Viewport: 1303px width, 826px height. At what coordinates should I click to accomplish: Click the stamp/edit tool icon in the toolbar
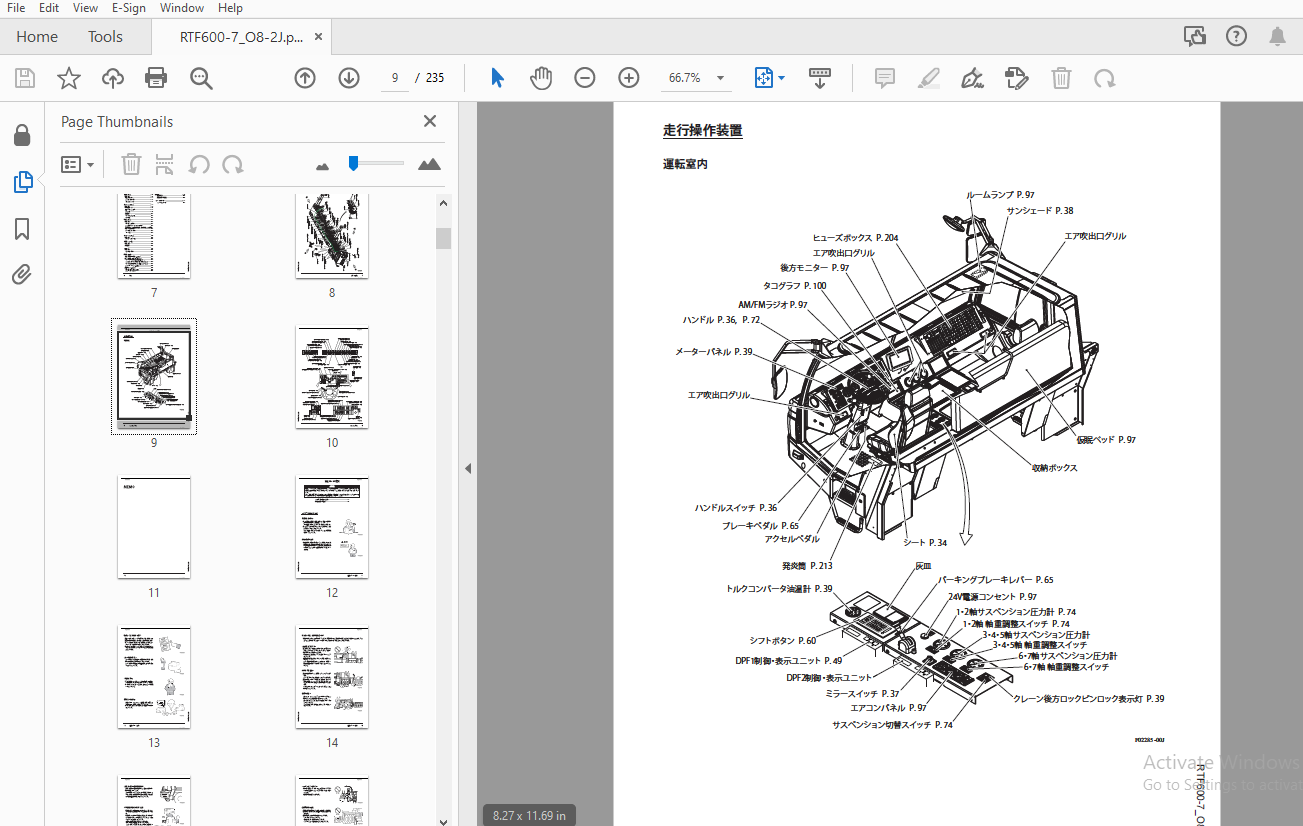1017,78
